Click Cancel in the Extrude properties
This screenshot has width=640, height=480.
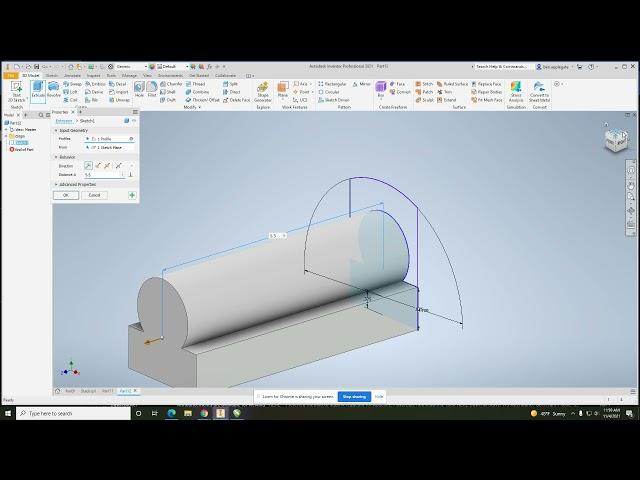94,195
